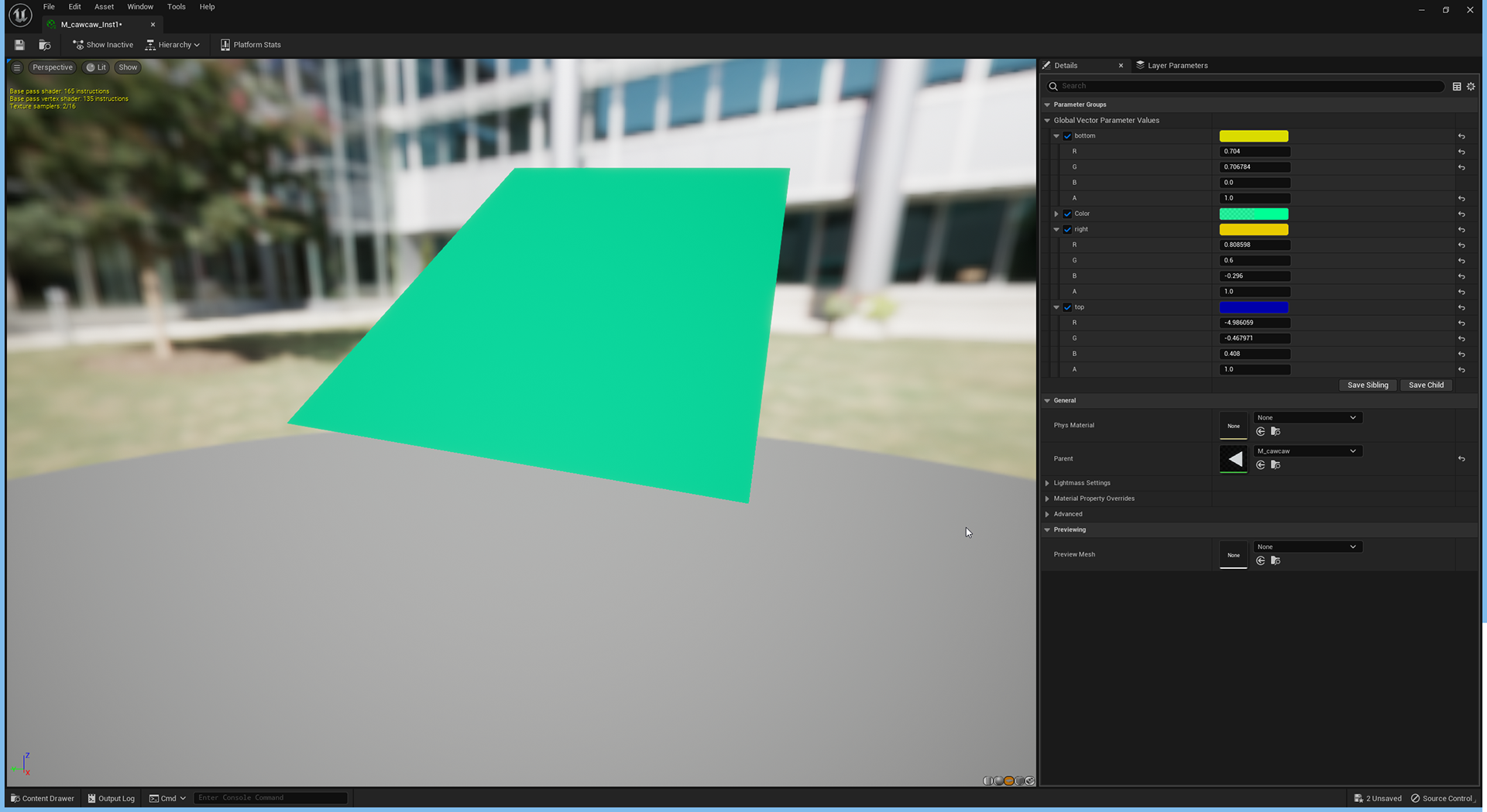The image size is (1487, 812).
Task: Expand the Color parameter components
Action: (1056, 214)
